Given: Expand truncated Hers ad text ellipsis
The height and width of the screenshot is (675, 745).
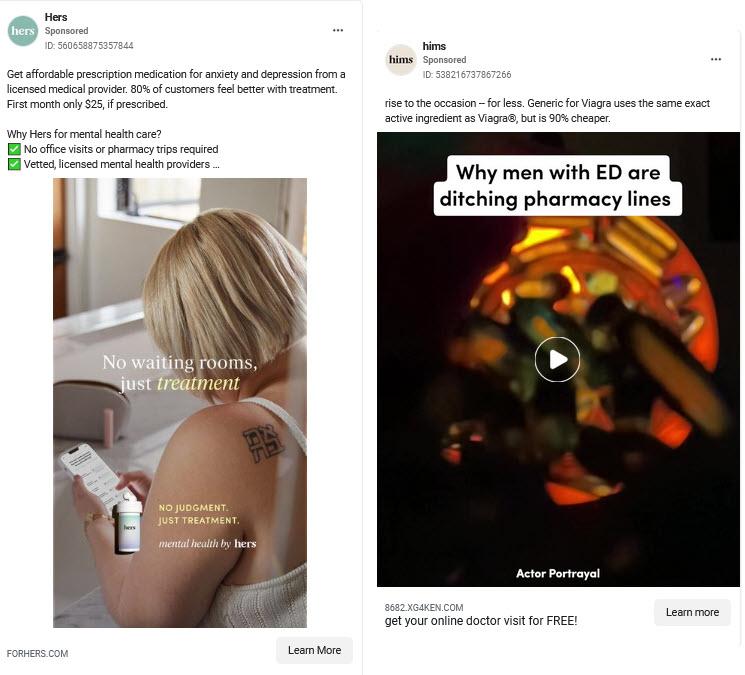Looking at the screenshot, I should pos(216,164).
